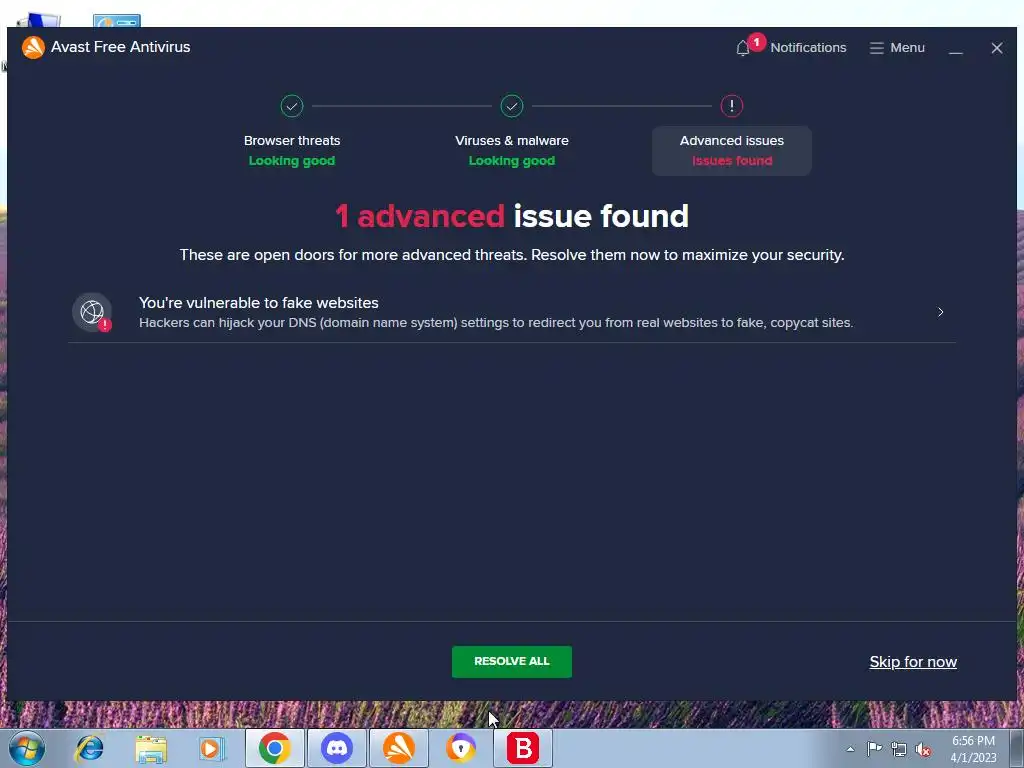Viewport: 1024px width, 768px height.
Task: Open the Notifications bell icon
Action: coord(743,48)
